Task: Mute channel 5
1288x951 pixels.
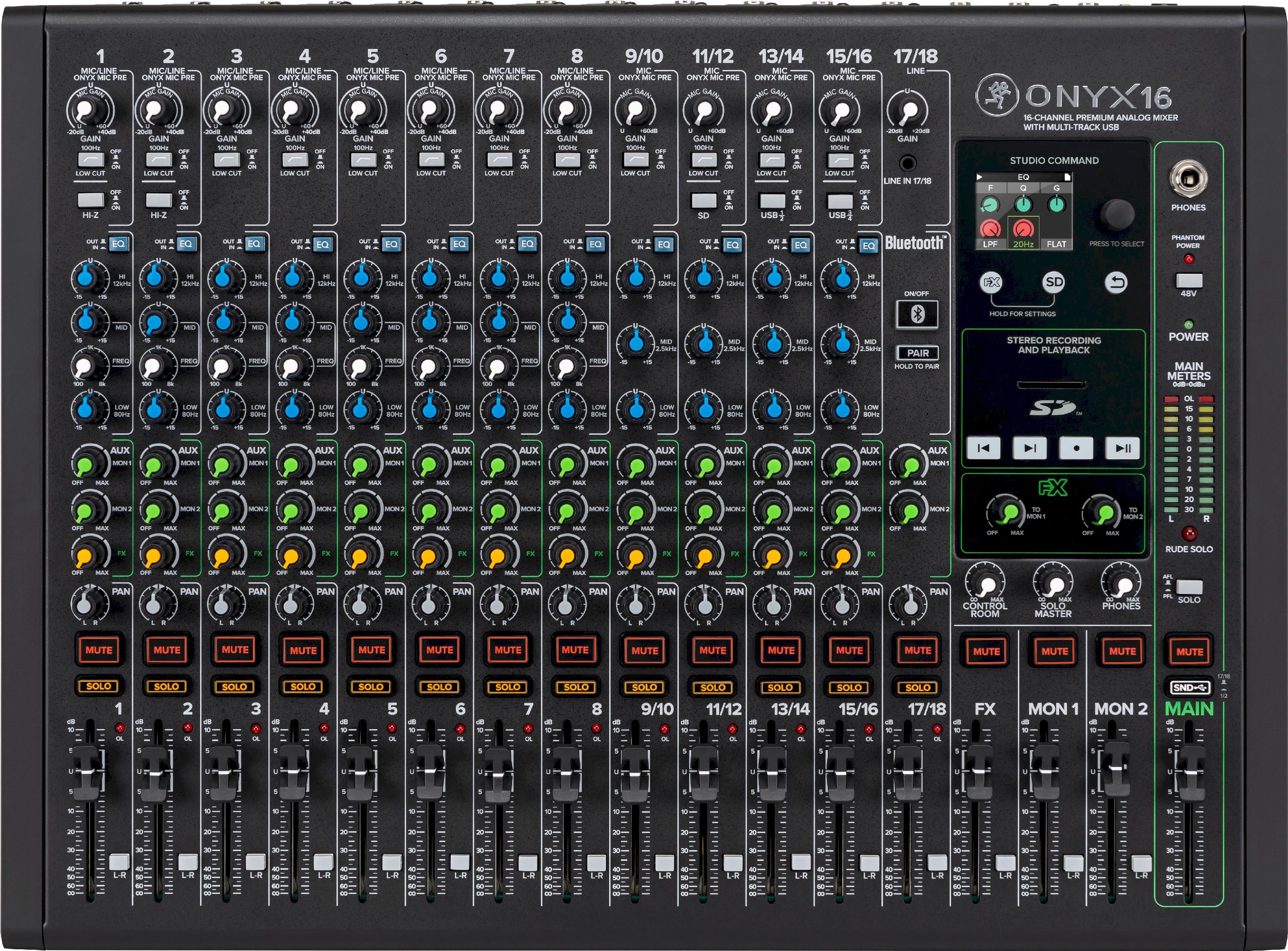Action: coord(371,650)
